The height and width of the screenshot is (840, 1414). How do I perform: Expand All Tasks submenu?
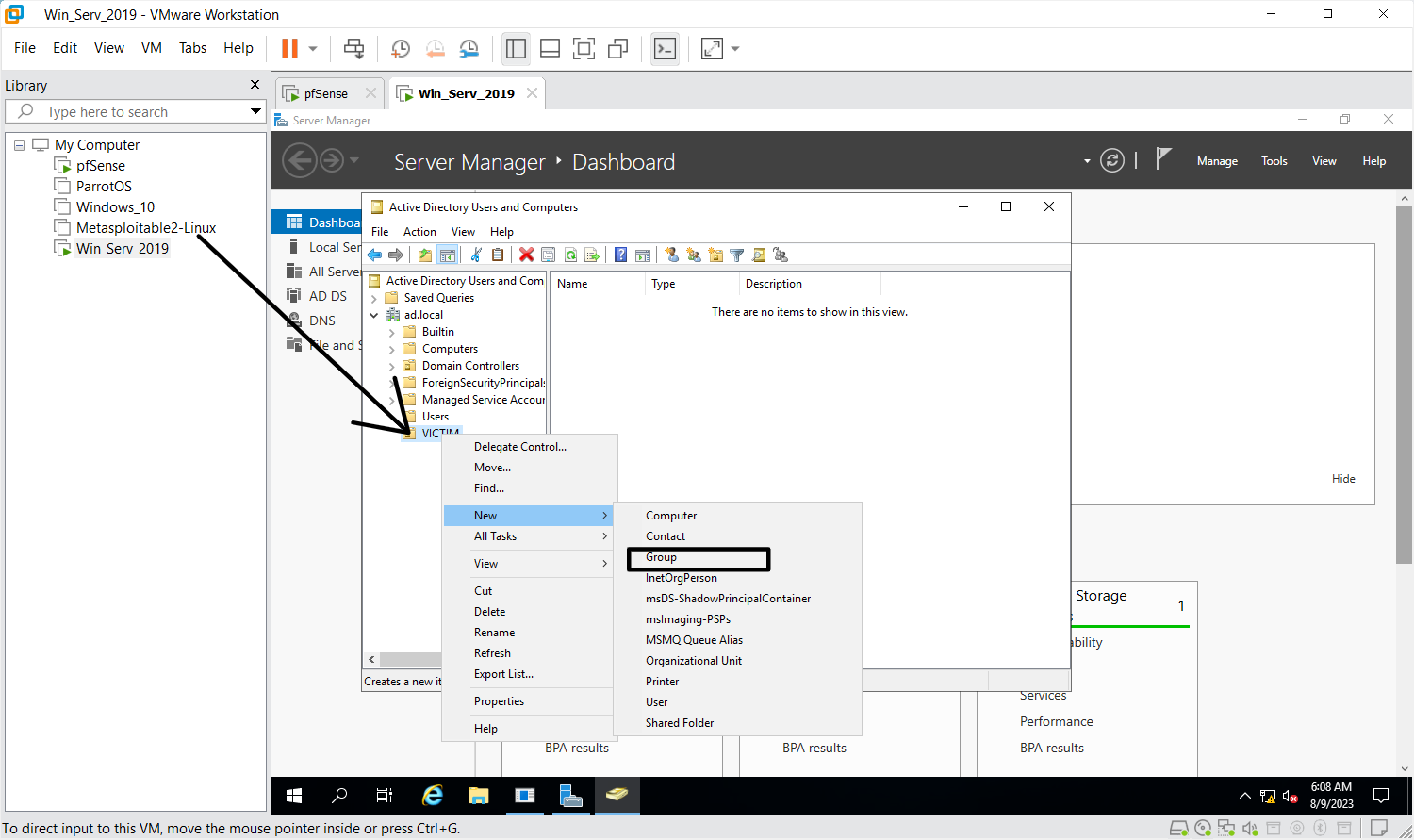(x=528, y=536)
